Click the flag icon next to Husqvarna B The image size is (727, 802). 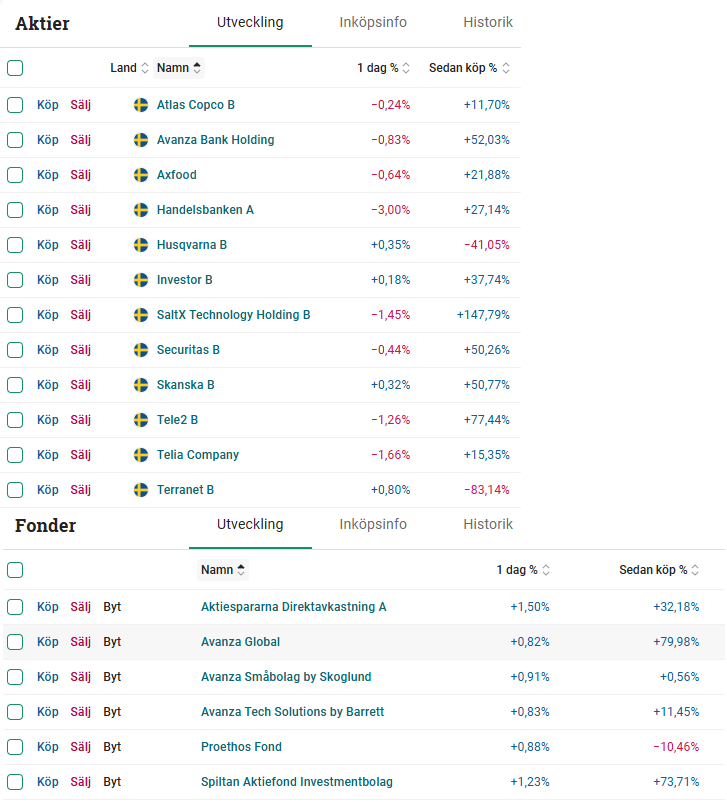coord(141,245)
